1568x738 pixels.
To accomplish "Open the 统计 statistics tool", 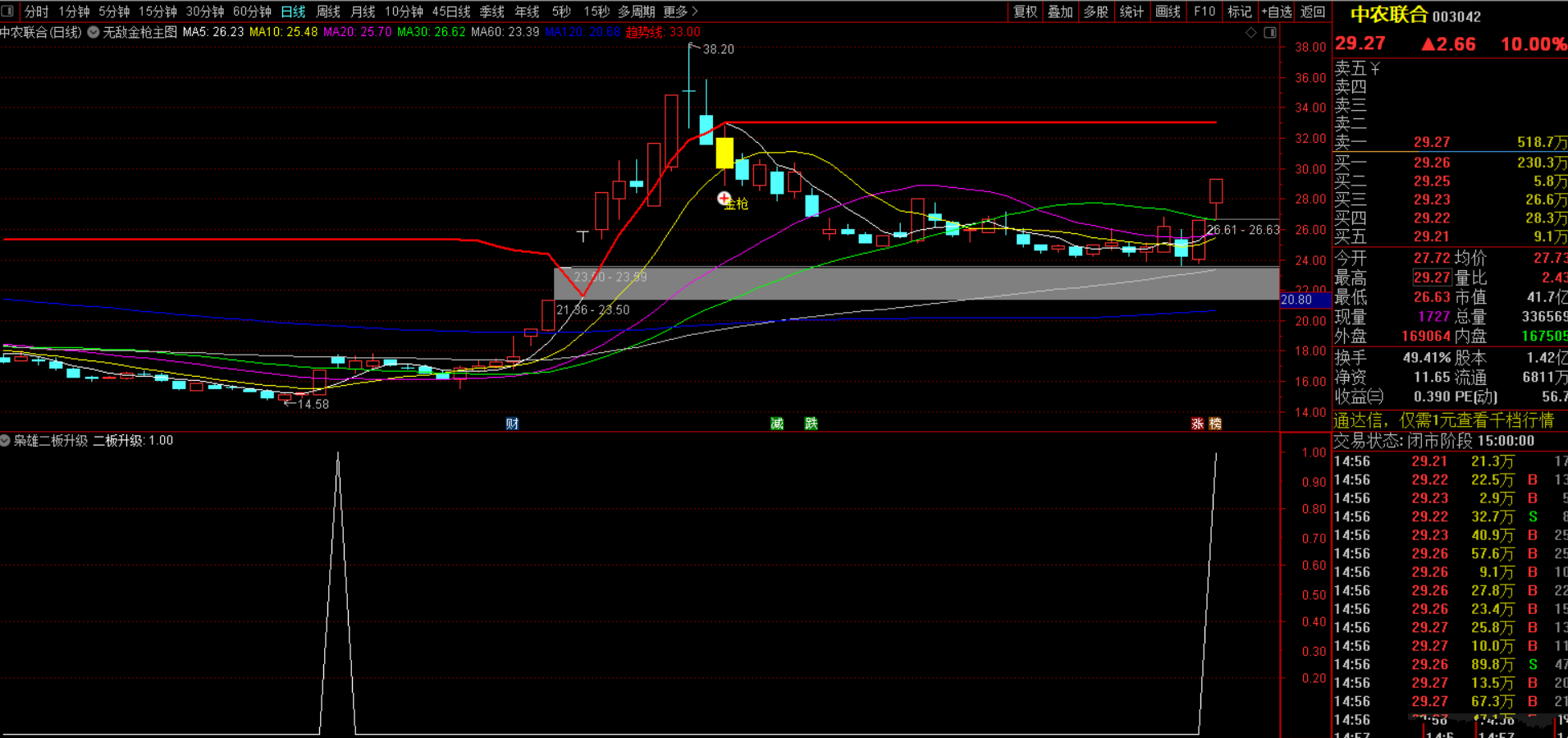I will [x=1132, y=11].
